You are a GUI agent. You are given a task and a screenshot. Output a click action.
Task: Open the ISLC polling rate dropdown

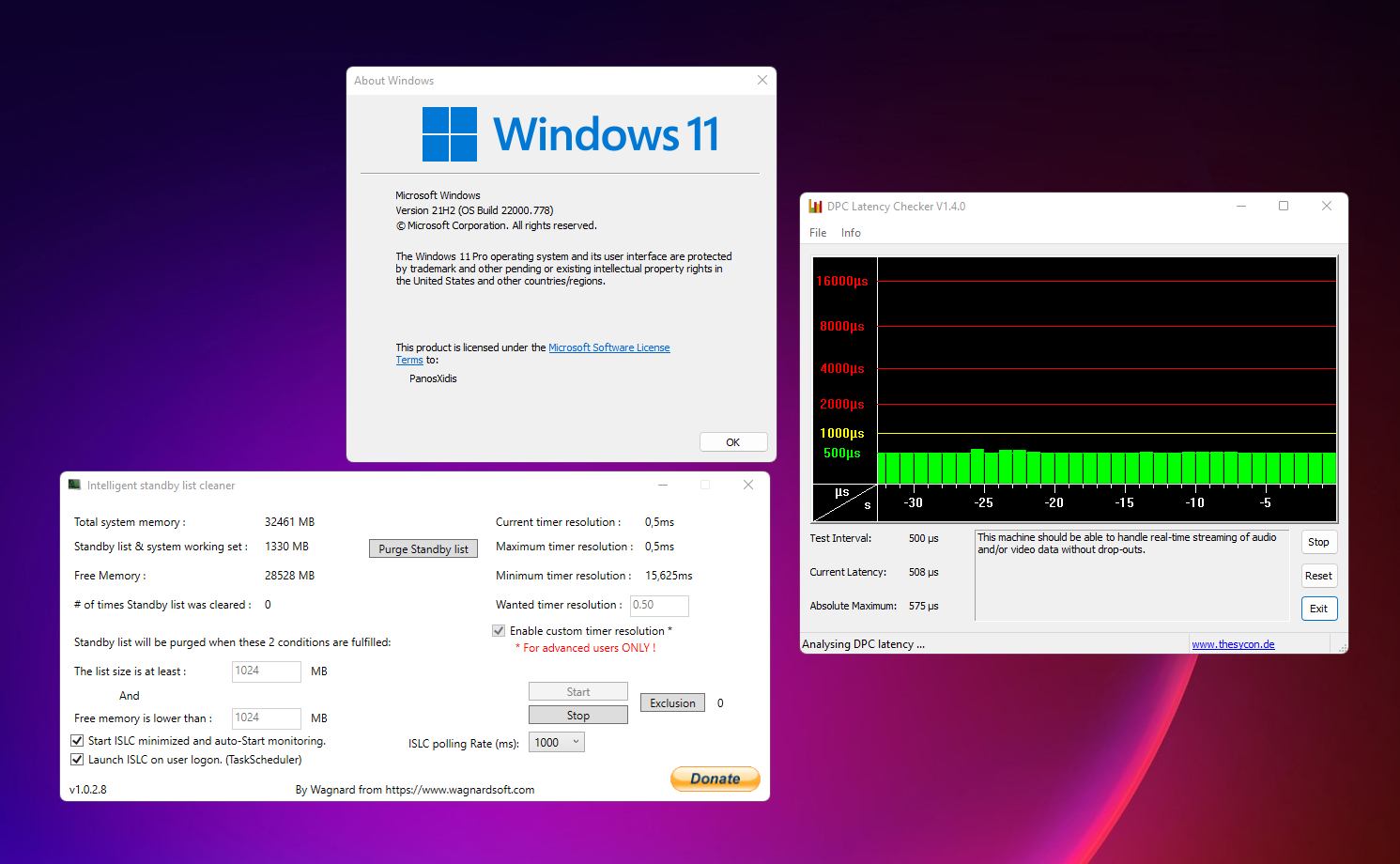point(558,742)
